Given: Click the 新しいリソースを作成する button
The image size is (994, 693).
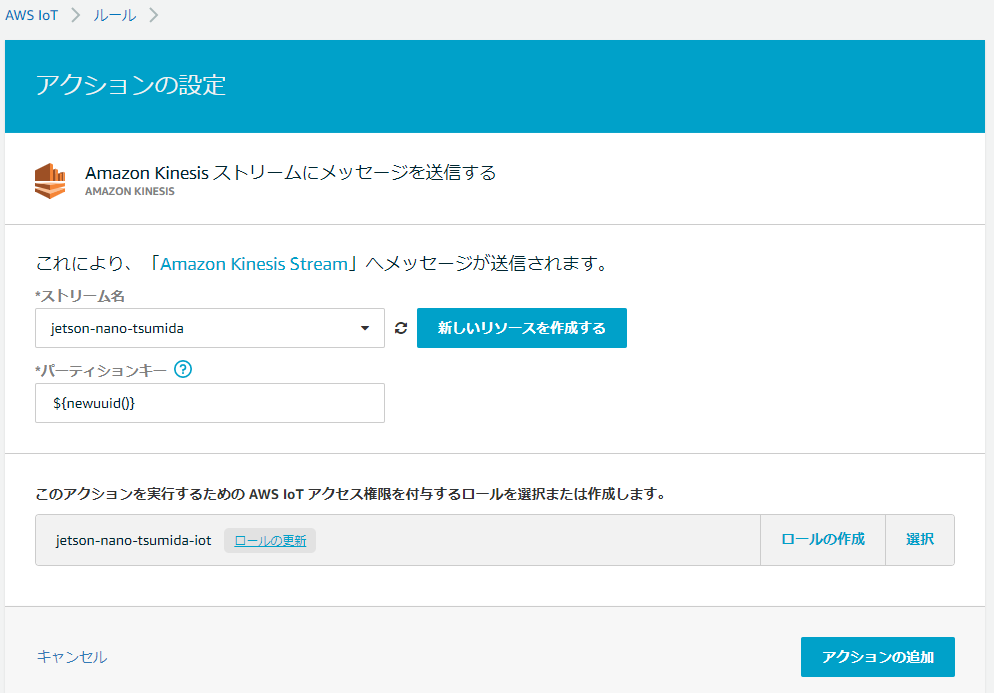Looking at the screenshot, I should (x=522, y=328).
